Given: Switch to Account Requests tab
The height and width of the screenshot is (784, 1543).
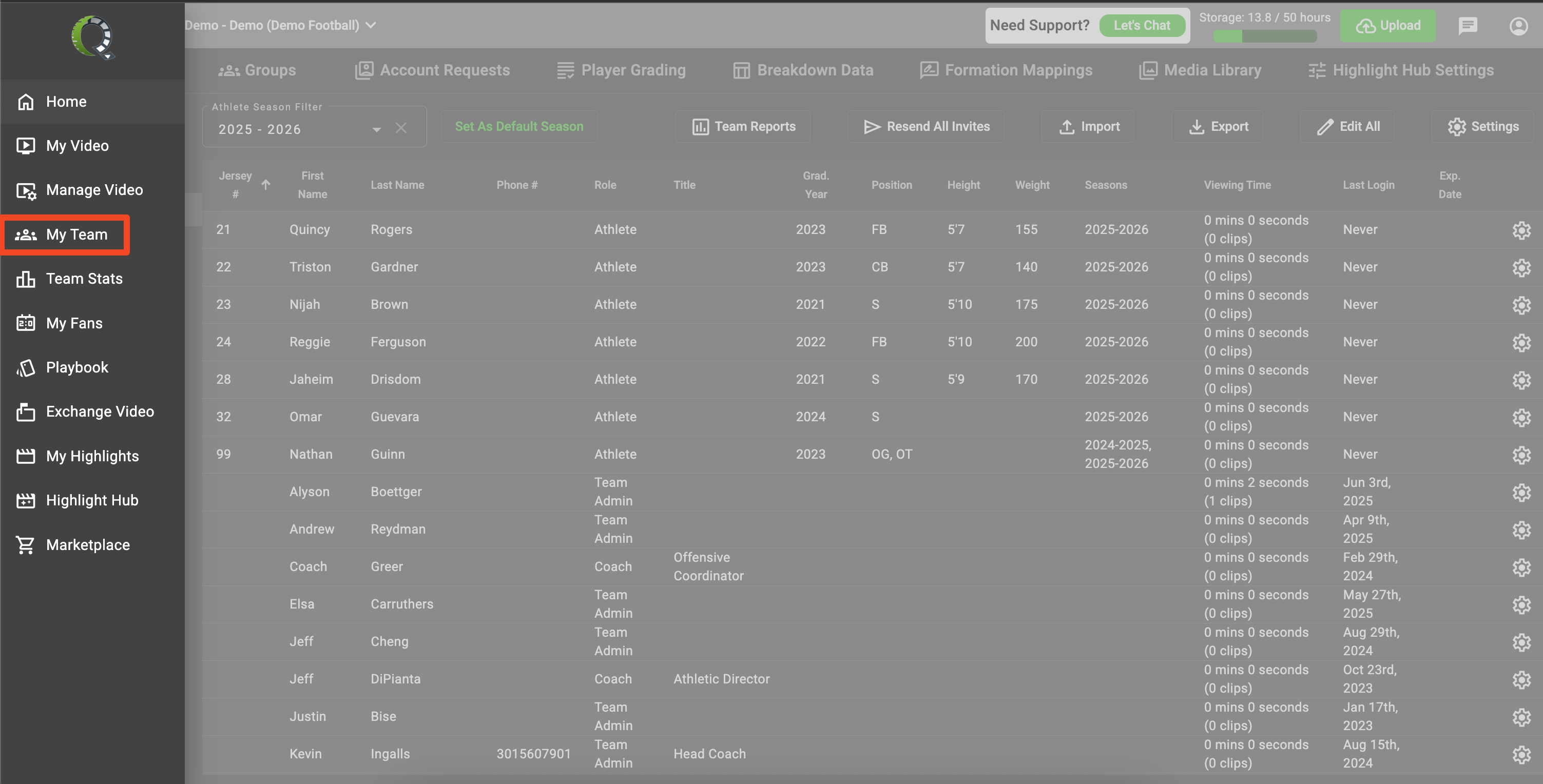Looking at the screenshot, I should click(432, 70).
